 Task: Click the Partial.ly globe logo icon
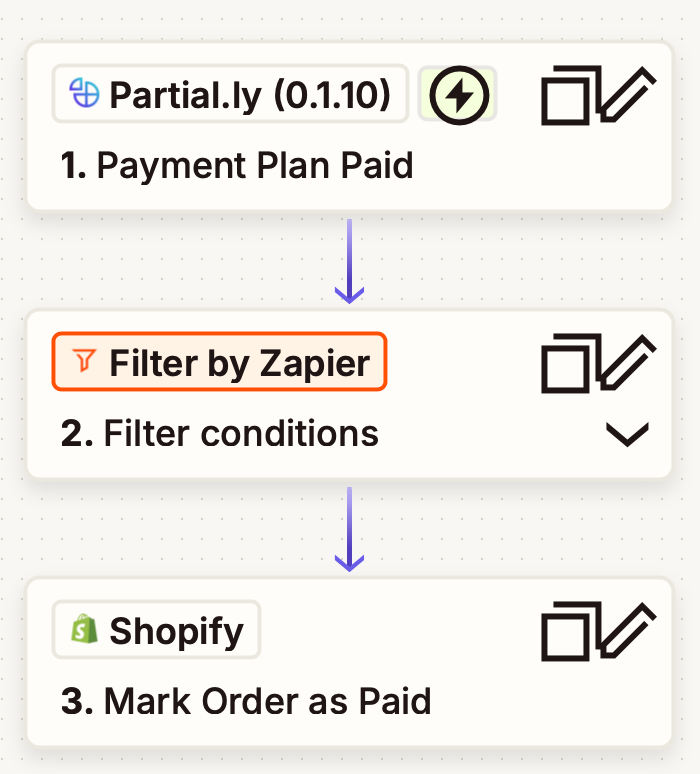84,95
